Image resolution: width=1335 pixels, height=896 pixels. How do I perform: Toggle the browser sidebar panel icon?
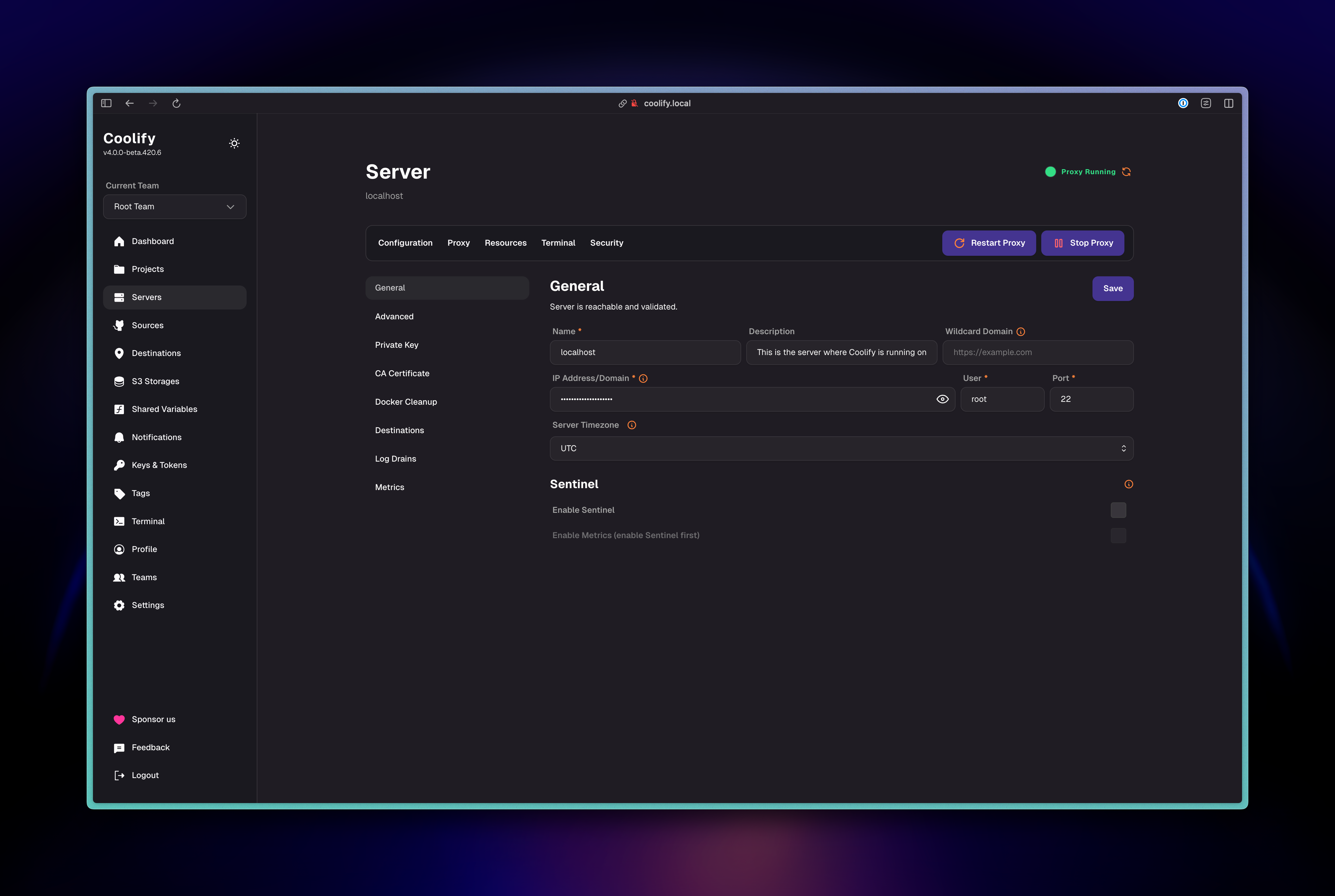[x=106, y=103]
